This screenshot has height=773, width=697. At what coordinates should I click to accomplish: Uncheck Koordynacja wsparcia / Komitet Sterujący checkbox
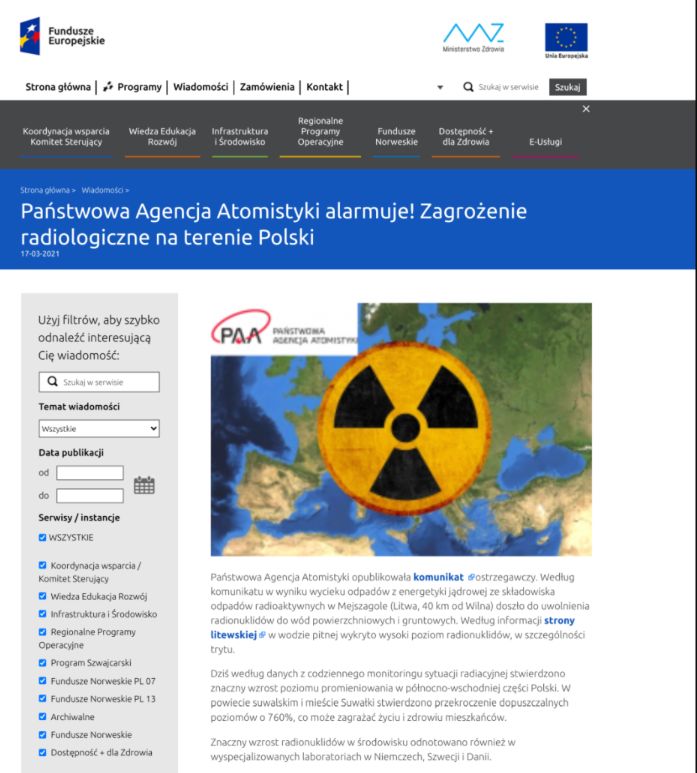tap(42, 565)
